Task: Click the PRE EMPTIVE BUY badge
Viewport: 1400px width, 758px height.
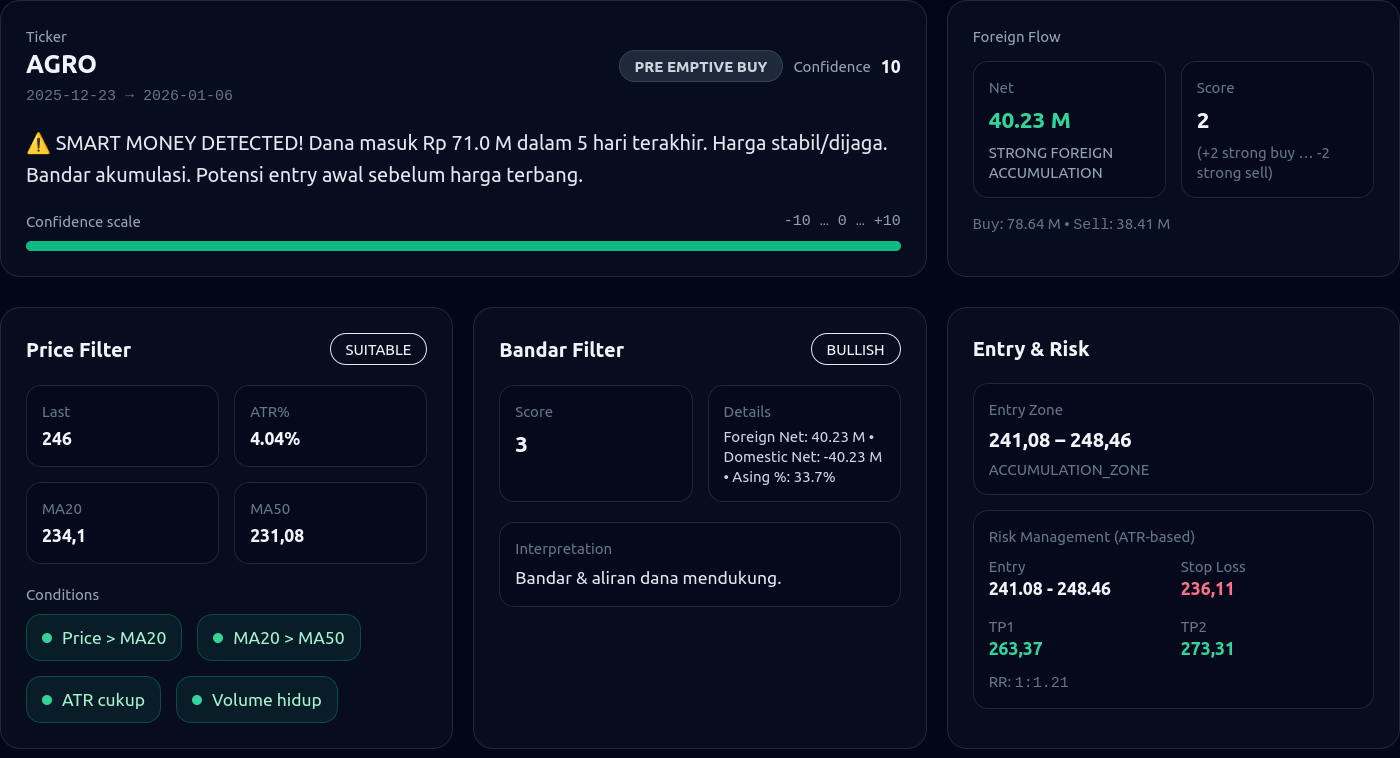Action: 700,67
